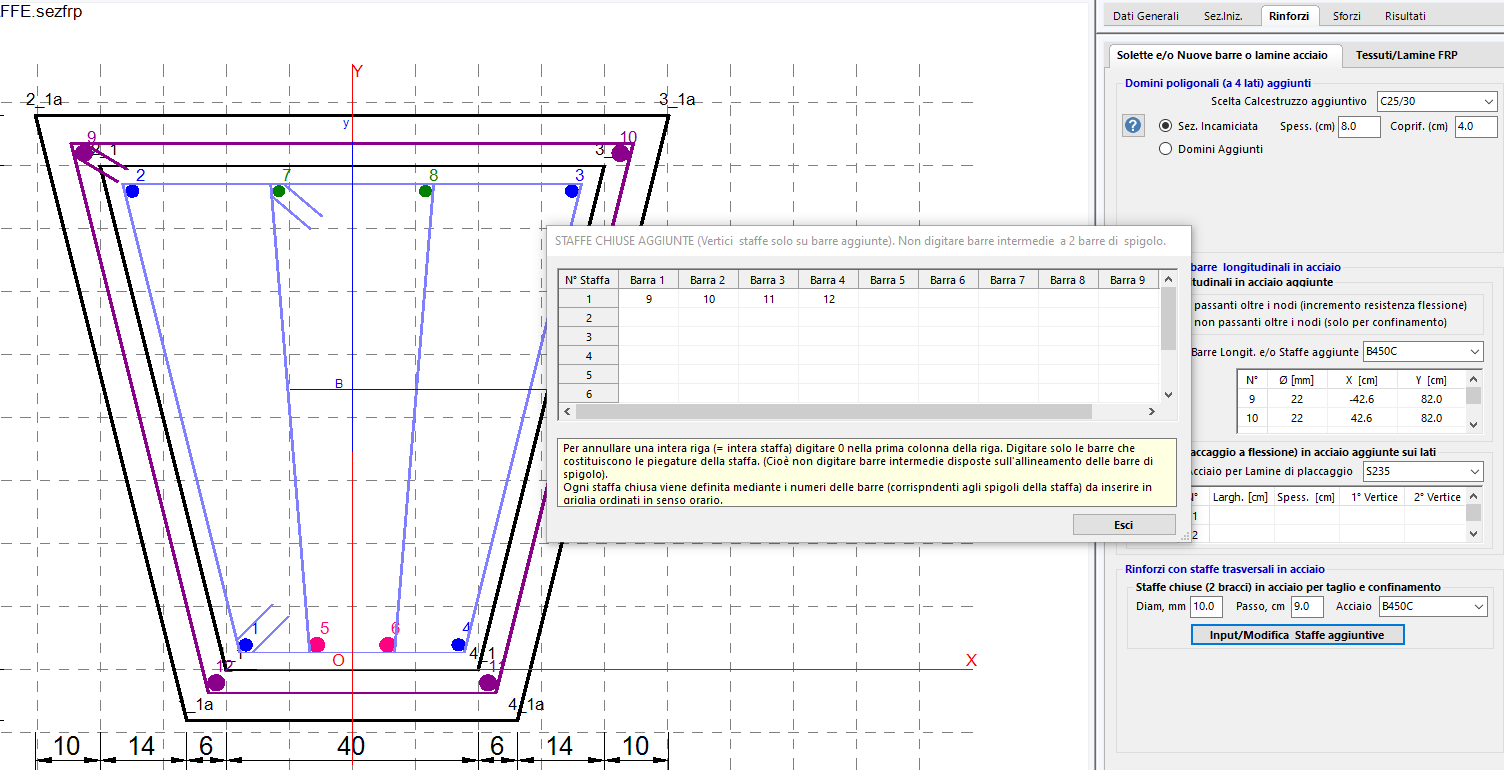This screenshot has width=1504, height=770.
Task: Switch to the Sez.Iniz. tab
Action: point(1224,16)
